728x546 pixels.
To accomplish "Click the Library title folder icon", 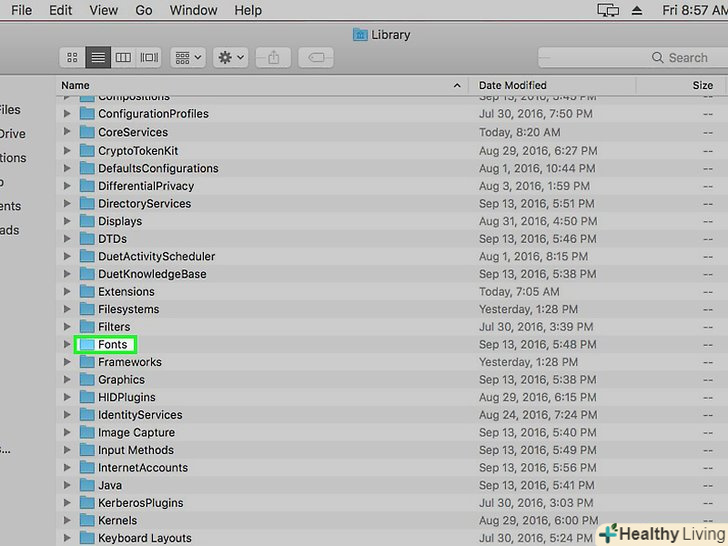I will pyautogui.click(x=360, y=34).
